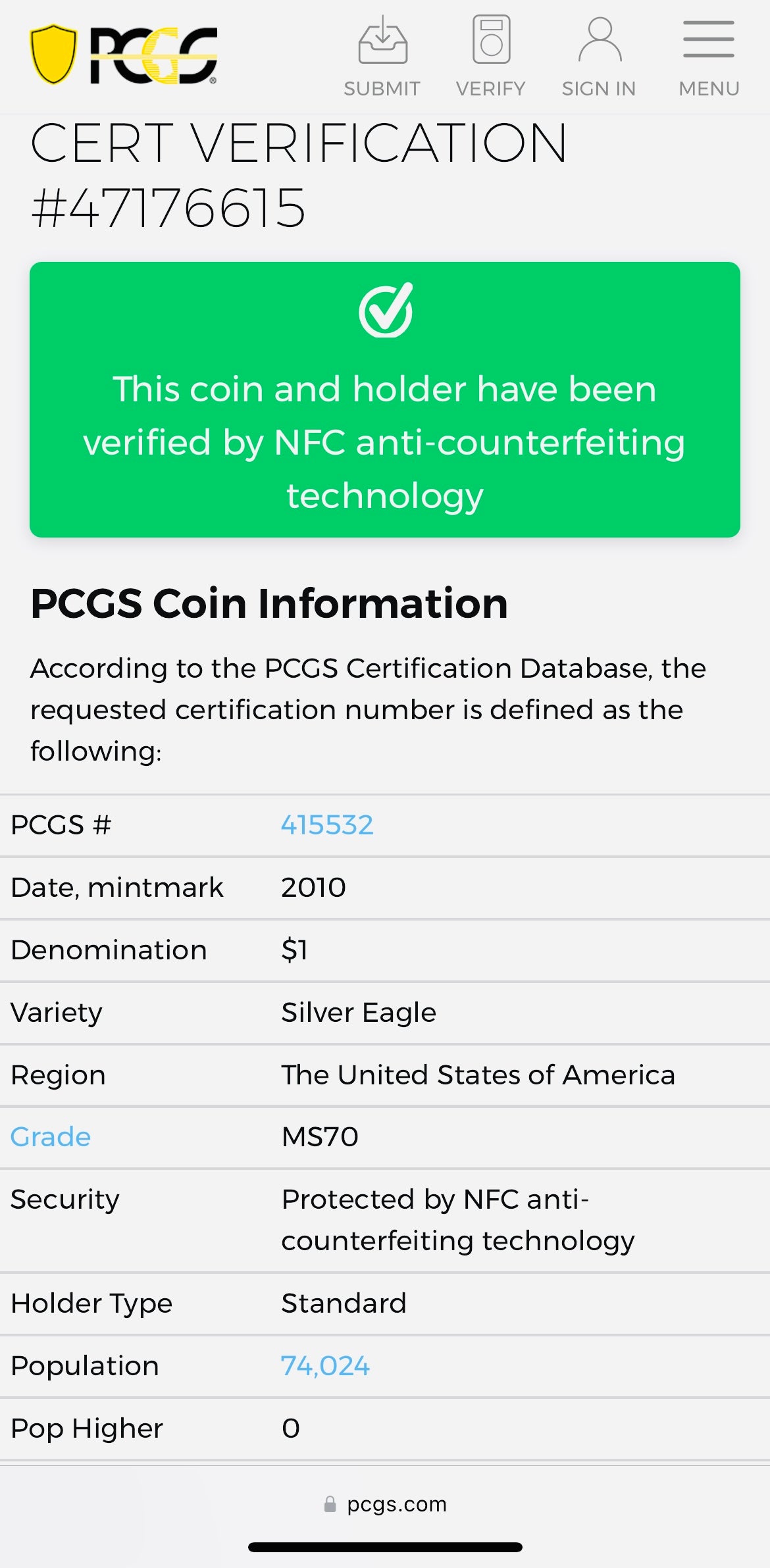Open PCGS number 415532 link
The height and width of the screenshot is (1568, 770).
326,824
